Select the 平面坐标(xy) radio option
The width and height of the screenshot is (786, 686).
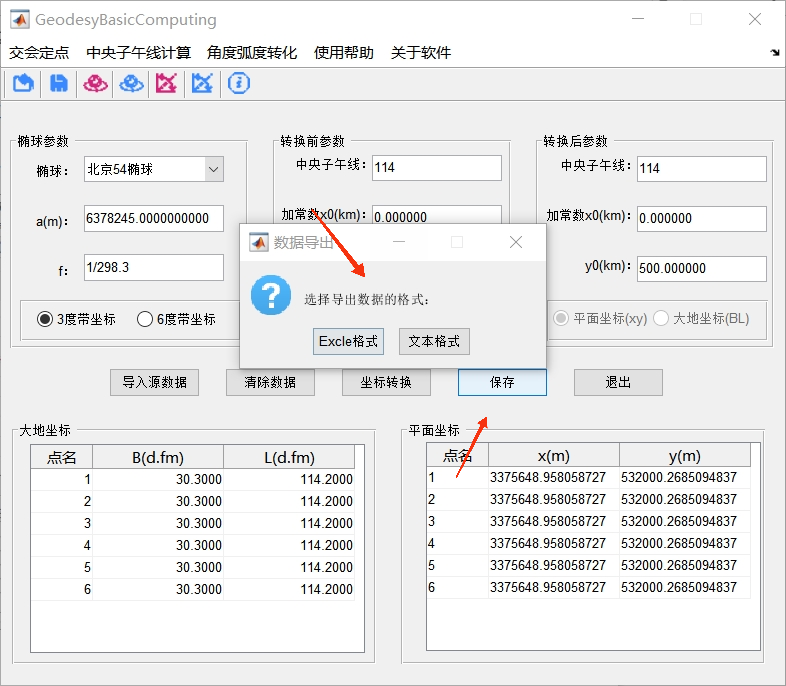[561, 318]
